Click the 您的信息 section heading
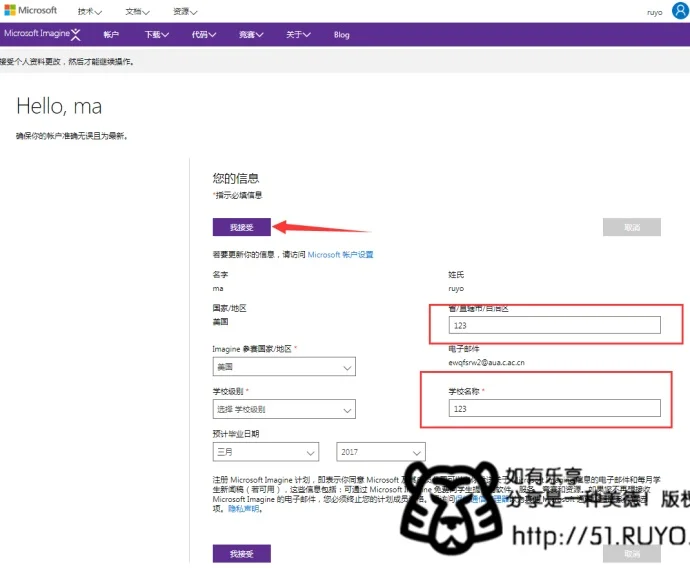 click(x=236, y=178)
